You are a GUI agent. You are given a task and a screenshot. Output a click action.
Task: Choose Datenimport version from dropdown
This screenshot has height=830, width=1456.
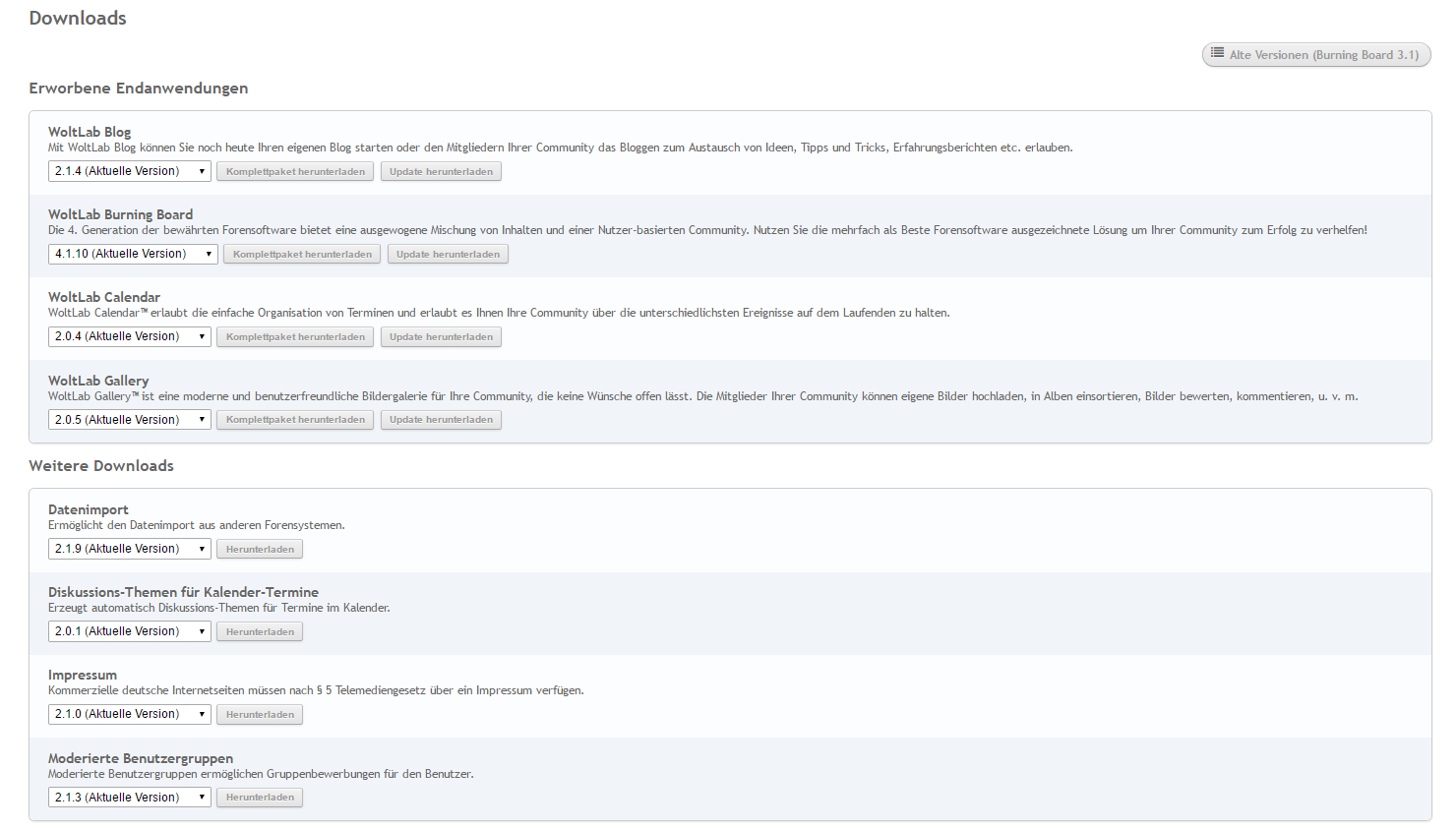pos(130,549)
